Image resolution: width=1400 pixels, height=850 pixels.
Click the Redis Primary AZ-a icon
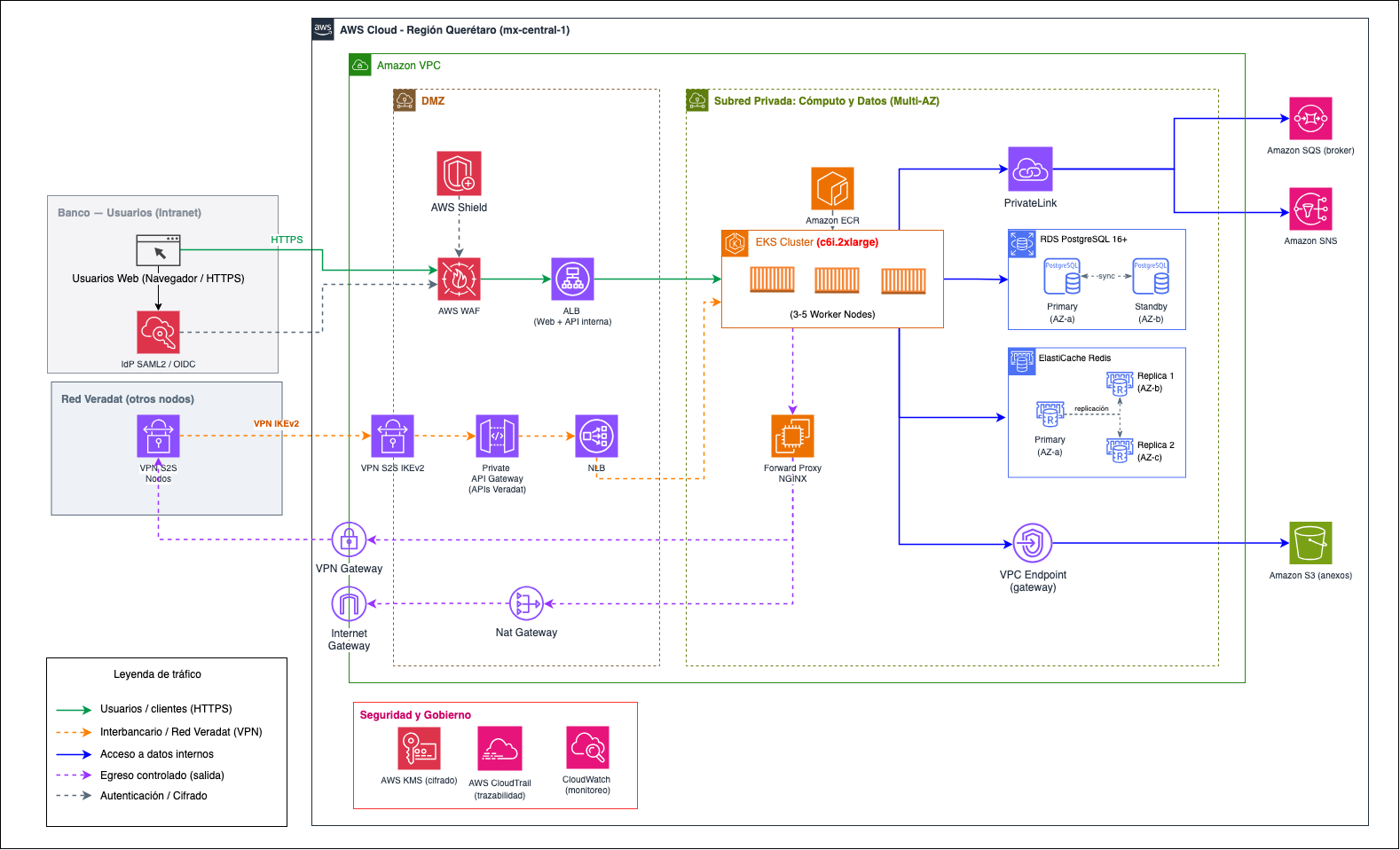(1050, 414)
